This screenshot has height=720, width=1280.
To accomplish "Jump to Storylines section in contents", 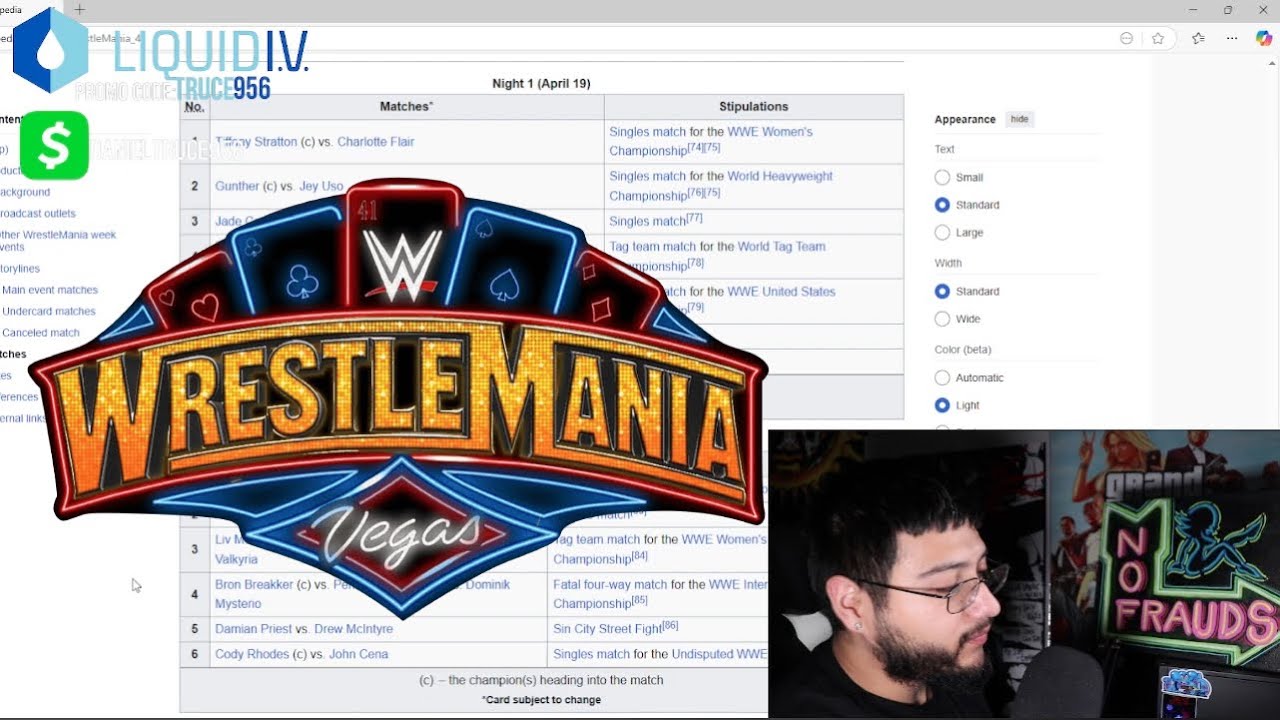I will click(20, 268).
